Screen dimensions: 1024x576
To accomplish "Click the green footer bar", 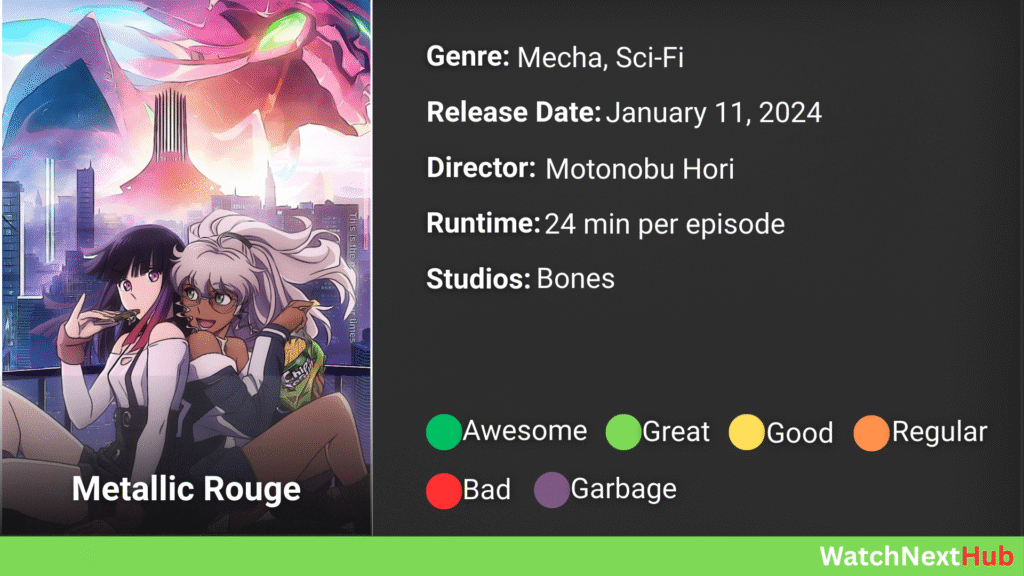I will click(x=512, y=556).
